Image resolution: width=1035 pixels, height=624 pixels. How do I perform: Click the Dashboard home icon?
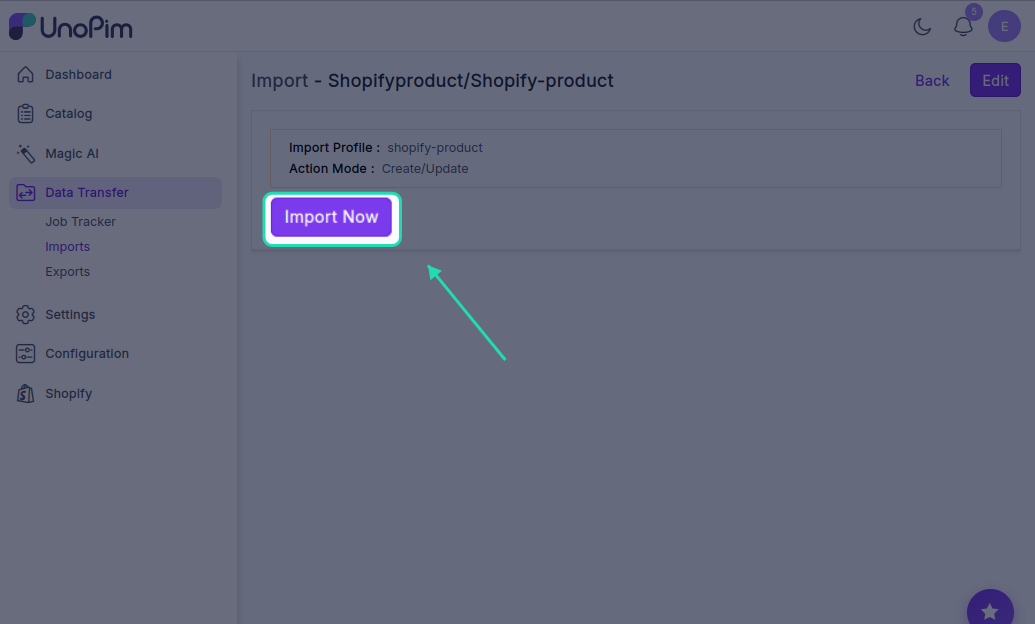click(25, 74)
